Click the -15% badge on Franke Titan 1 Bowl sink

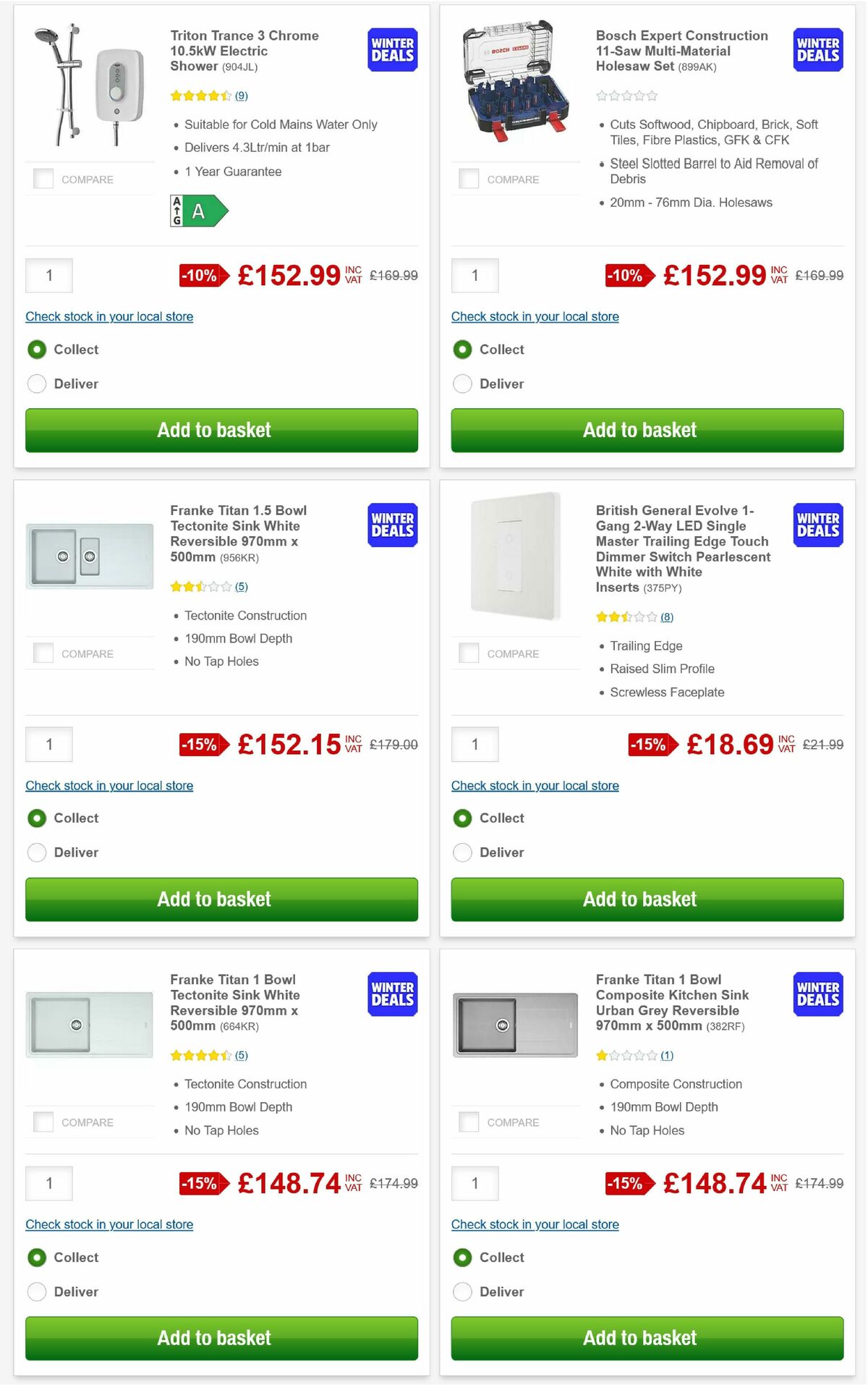199,1184
